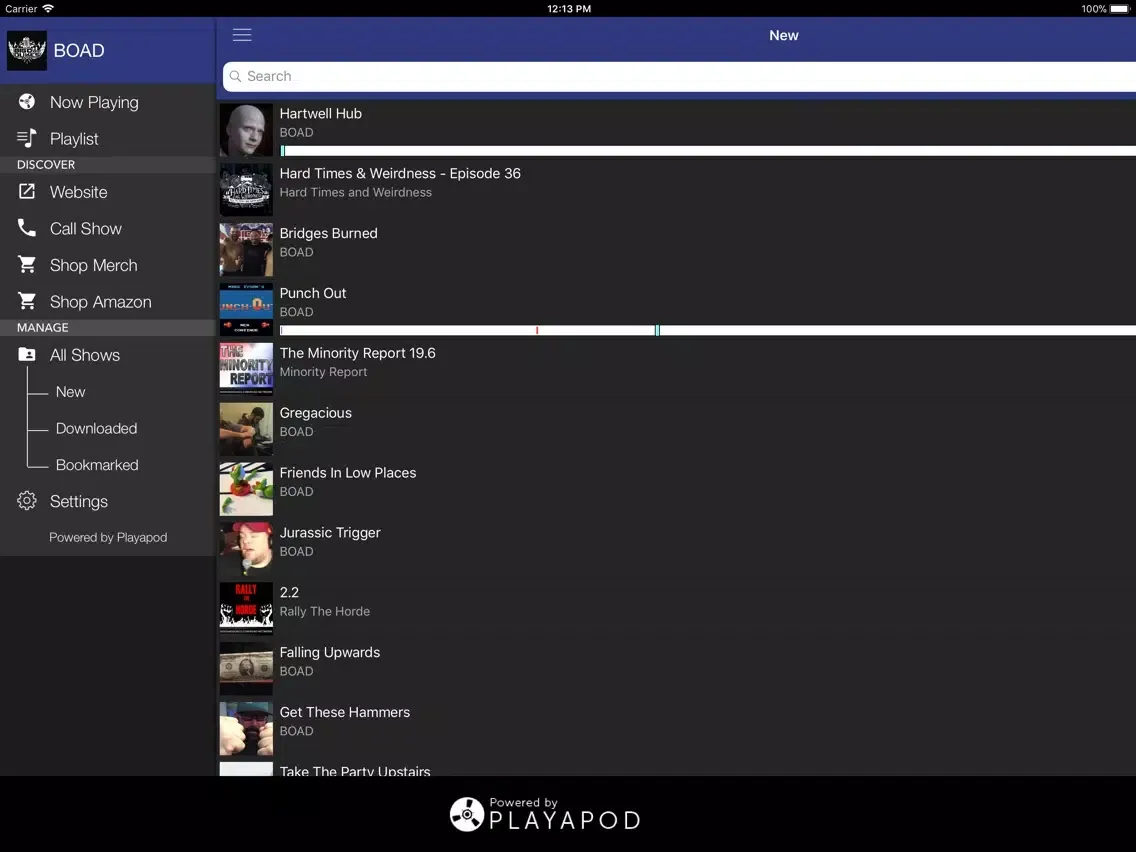Select the 'Gregacious' episode title
Screen dimensions: 1136x852
[315, 413]
